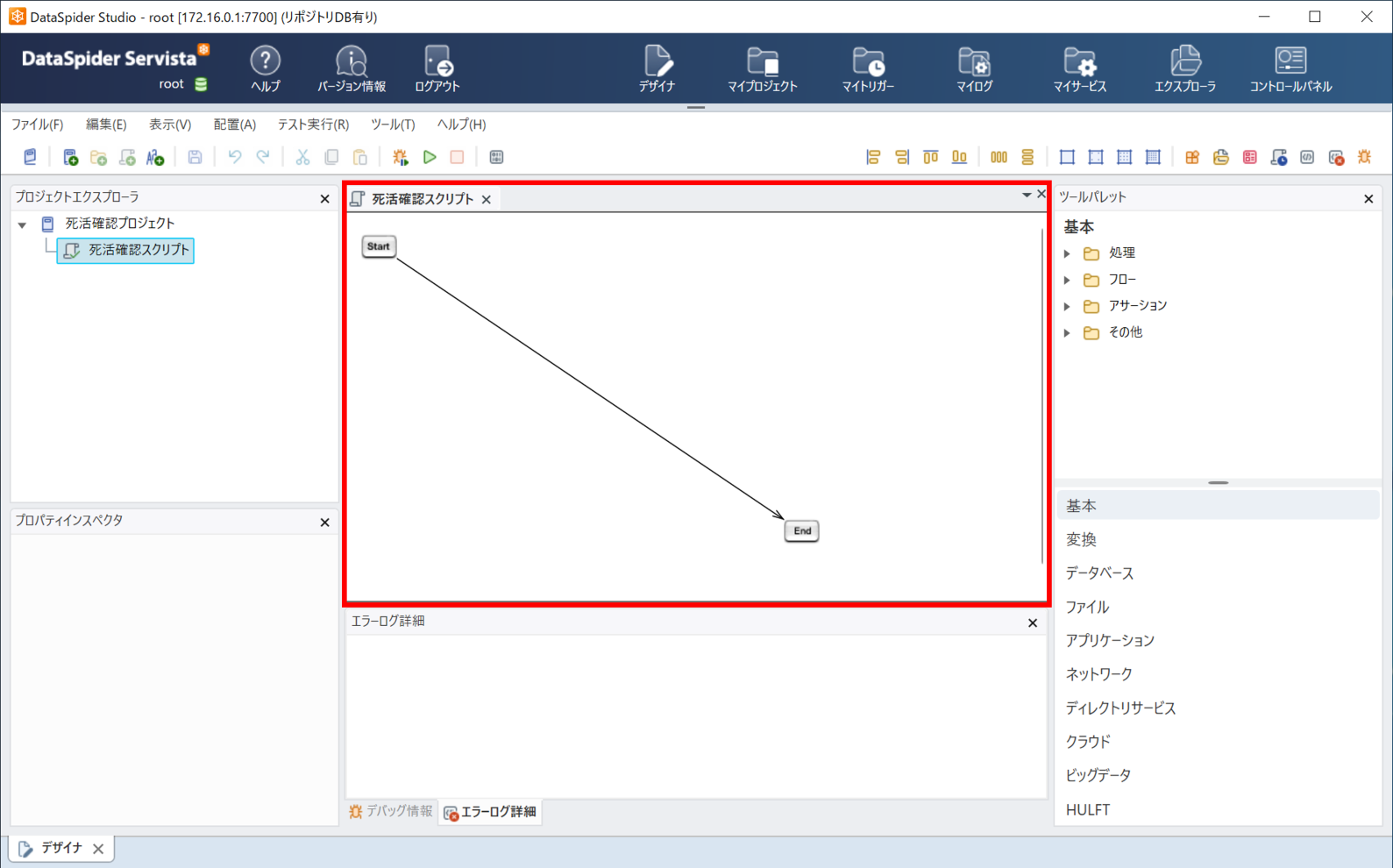Open the ファイル(F) menu
Image resolution: width=1393 pixels, height=868 pixels.
click(x=37, y=125)
